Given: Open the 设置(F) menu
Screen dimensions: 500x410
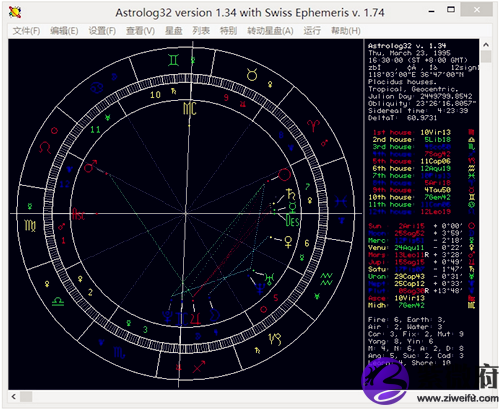Looking at the screenshot, I should pos(102,31).
